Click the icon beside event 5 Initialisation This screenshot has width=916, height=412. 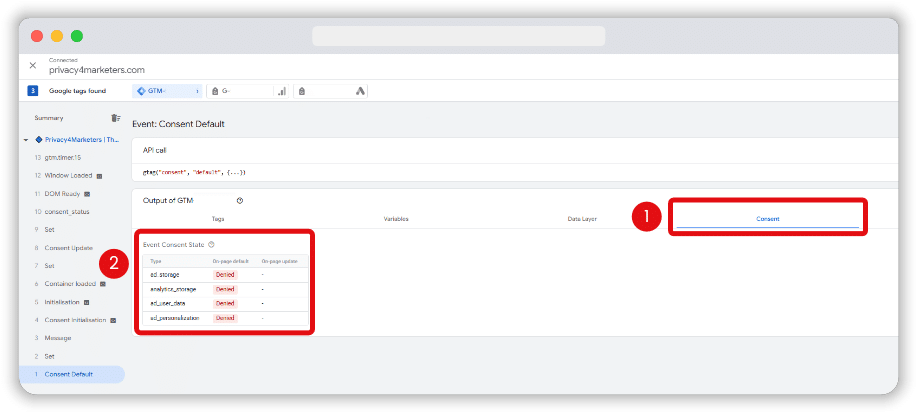(86, 302)
